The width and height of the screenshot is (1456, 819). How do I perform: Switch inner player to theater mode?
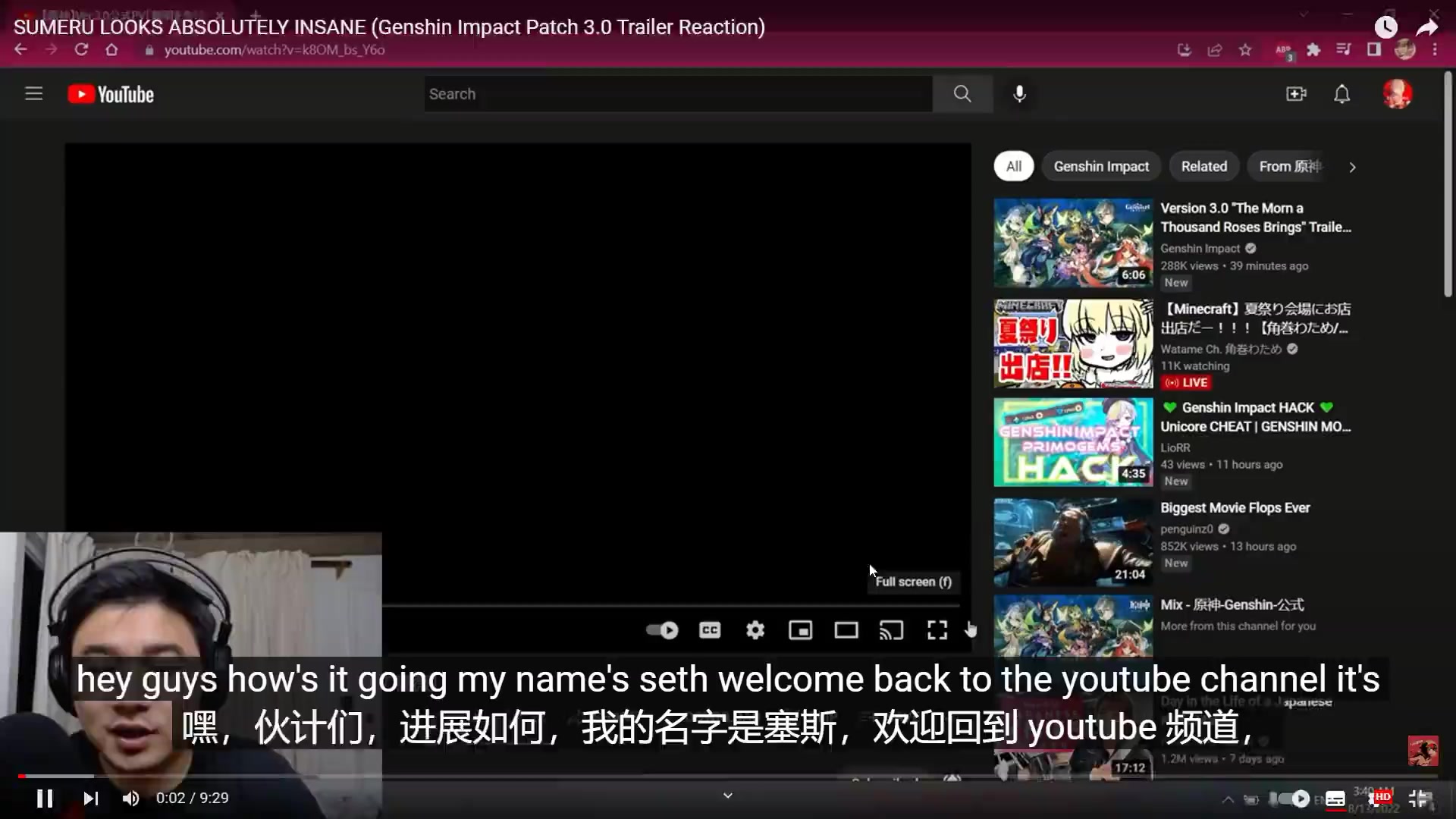point(846,630)
